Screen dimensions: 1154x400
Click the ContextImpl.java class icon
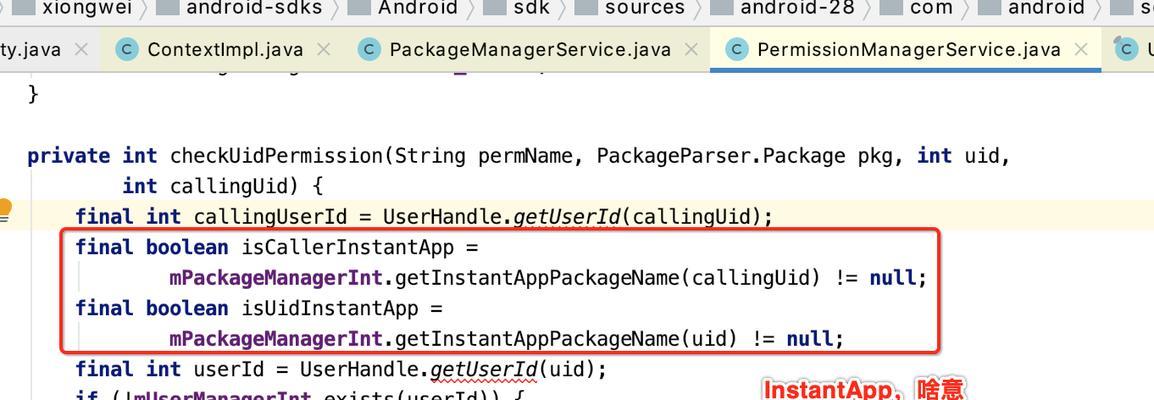[x=127, y=49]
